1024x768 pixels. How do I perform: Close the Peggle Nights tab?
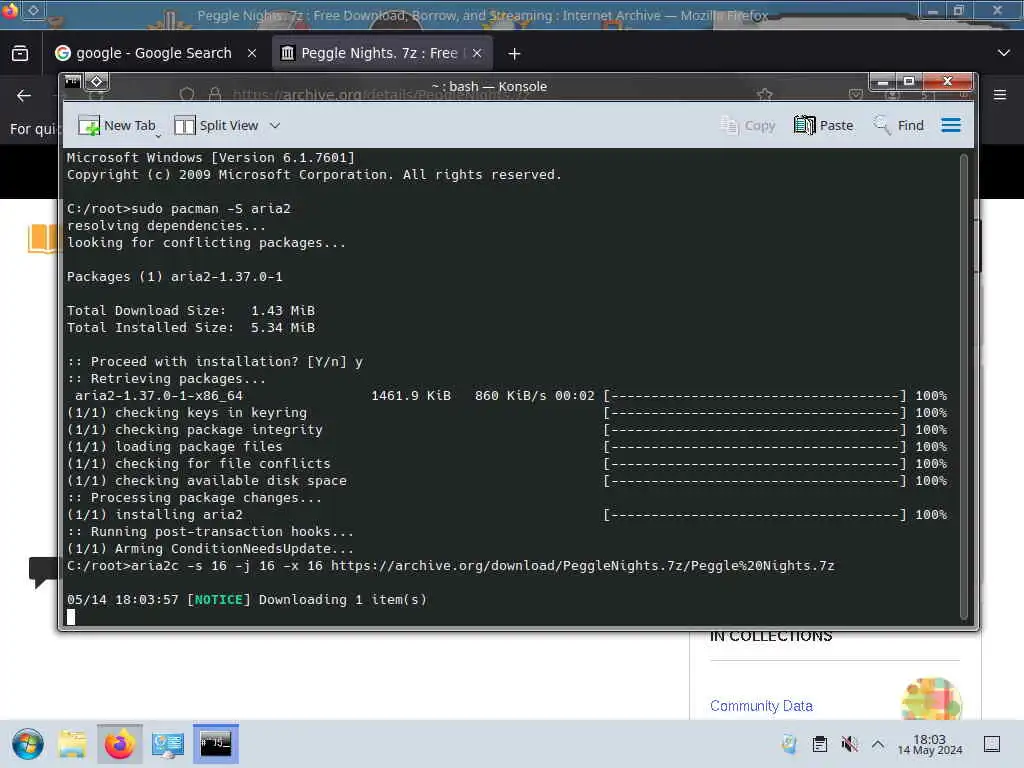(477, 54)
